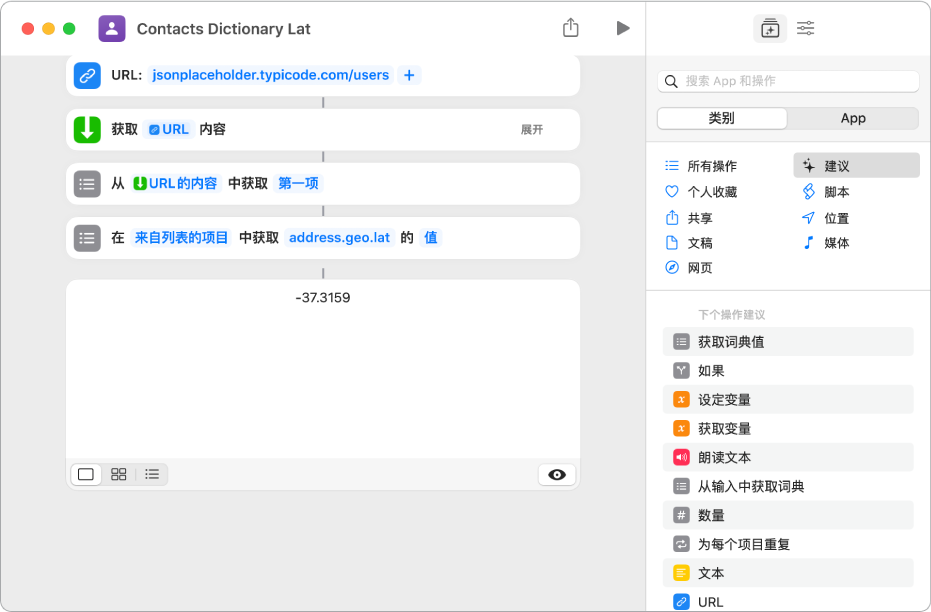Switch to the App tab in sidebar
931x612 pixels.
point(853,118)
